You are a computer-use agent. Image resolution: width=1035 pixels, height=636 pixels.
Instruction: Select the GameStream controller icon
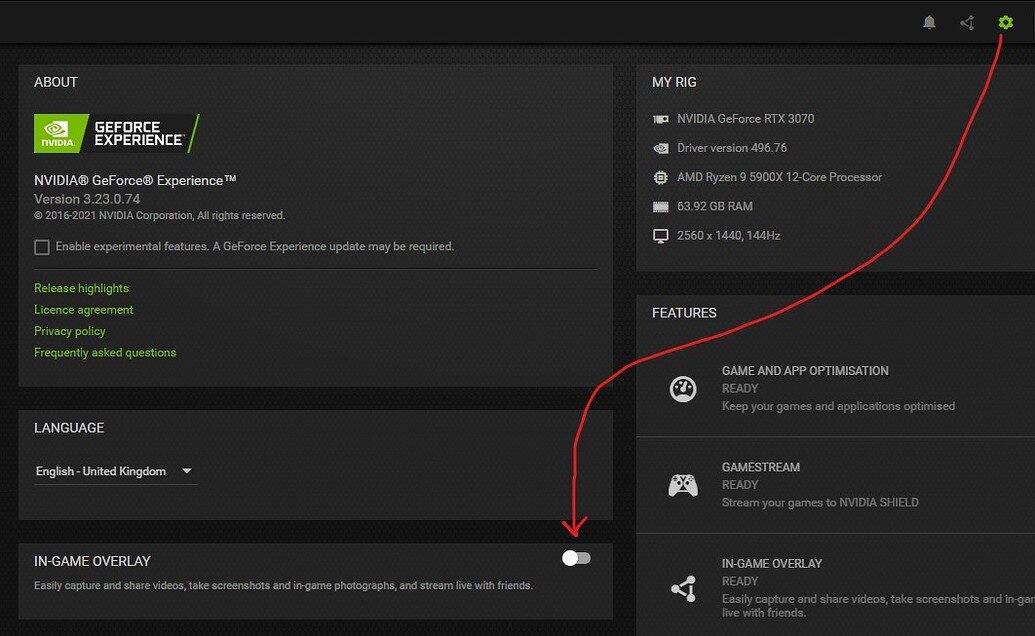coord(683,484)
